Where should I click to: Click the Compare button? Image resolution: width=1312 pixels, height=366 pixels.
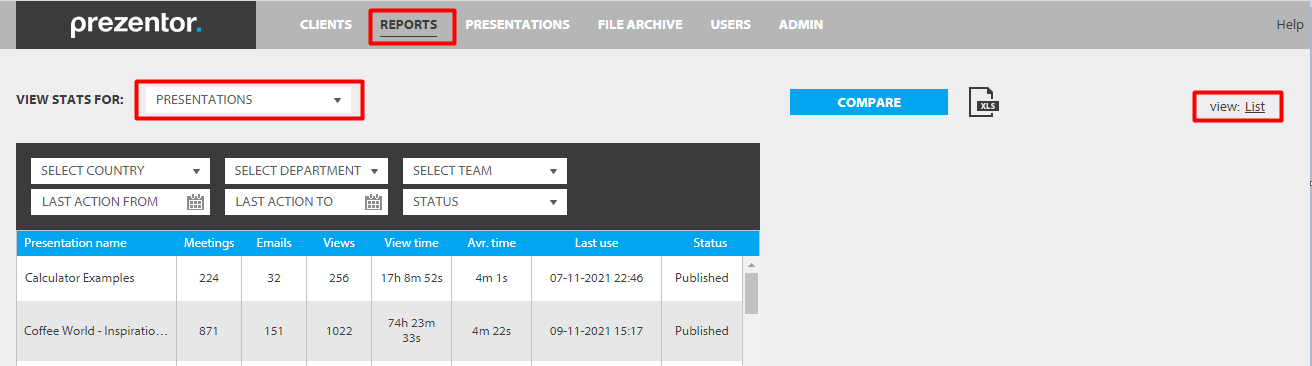869,102
